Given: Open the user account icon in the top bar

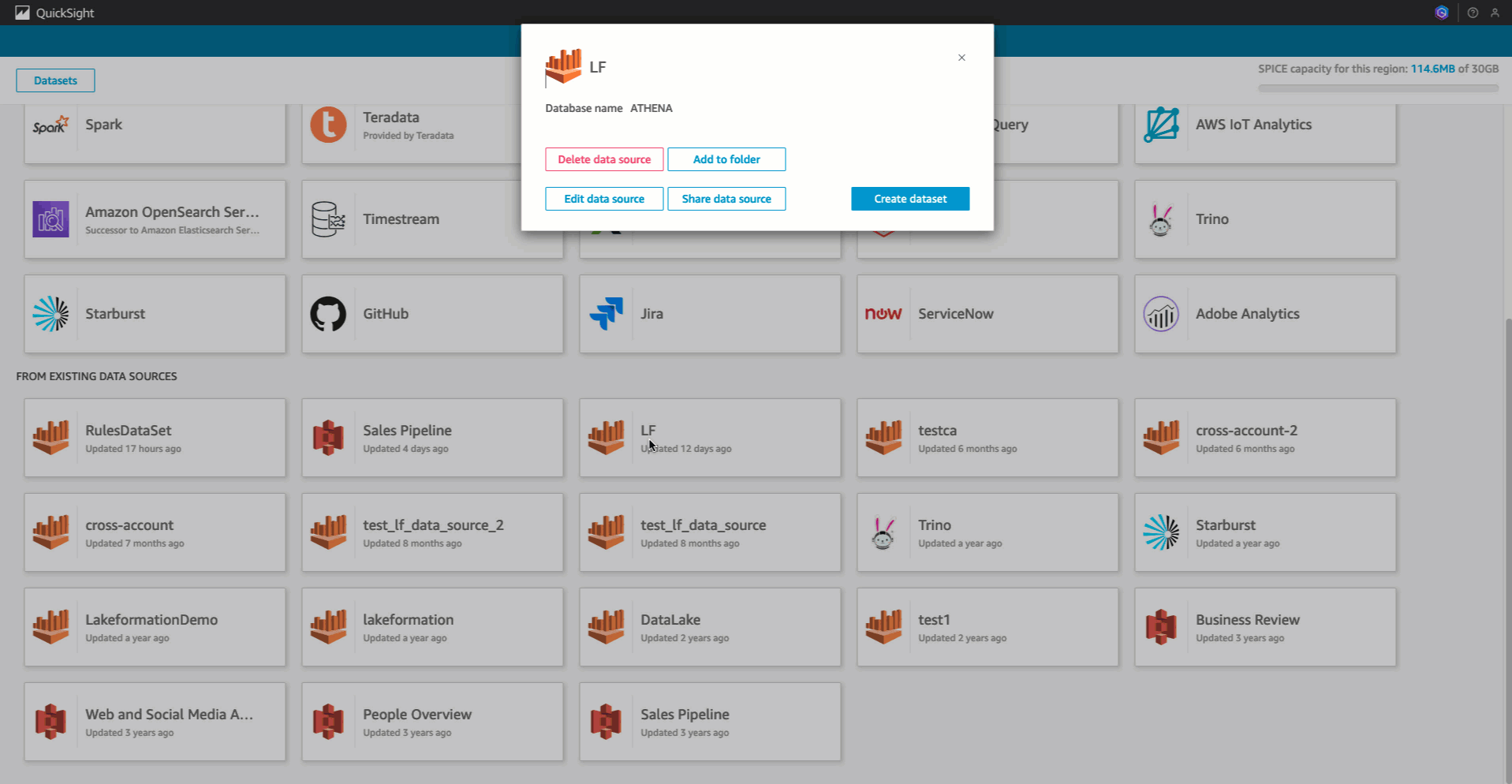Looking at the screenshot, I should click(x=1495, y=13).
